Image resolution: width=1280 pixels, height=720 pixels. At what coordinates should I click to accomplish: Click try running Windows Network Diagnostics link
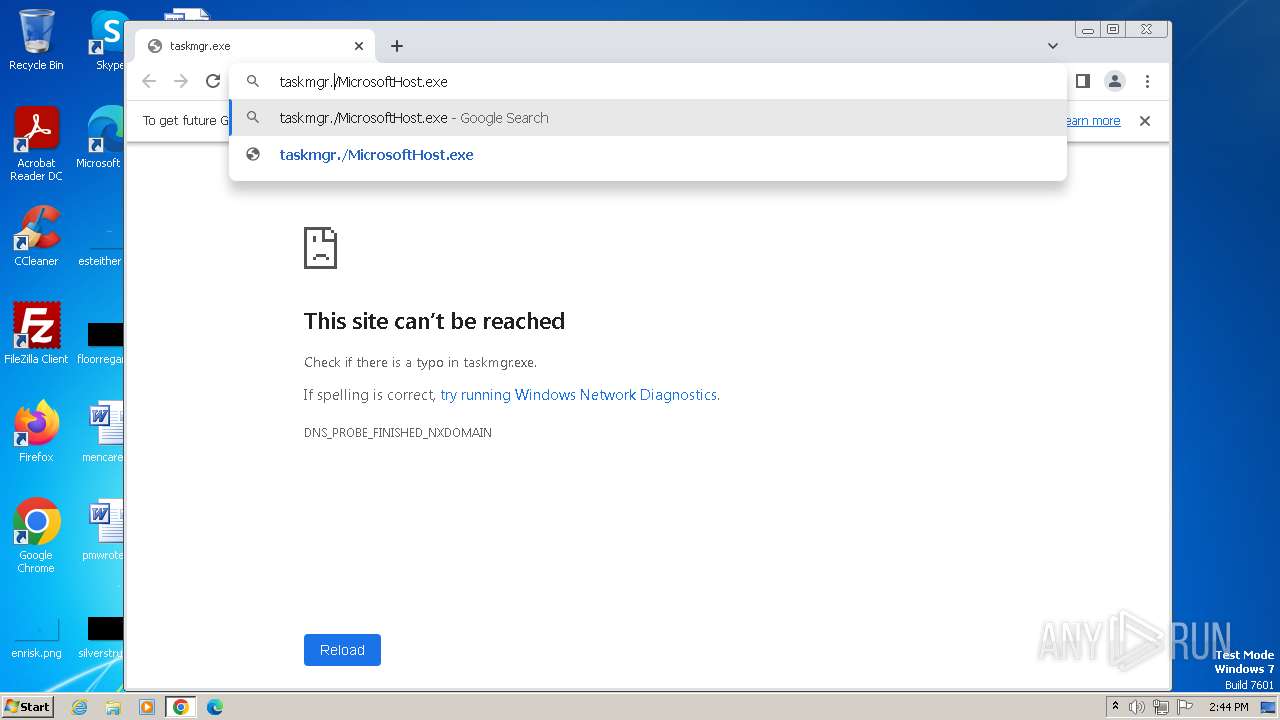(x=579, y=395)
